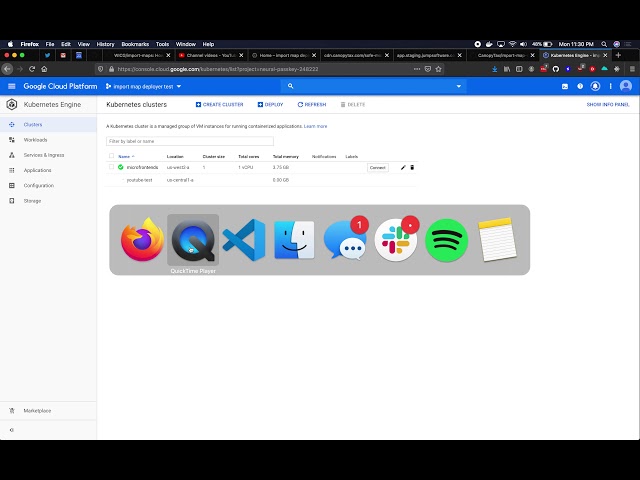Switch to Messages in the app switcher
Screen dimensions: 640x480
pos(345,240)
